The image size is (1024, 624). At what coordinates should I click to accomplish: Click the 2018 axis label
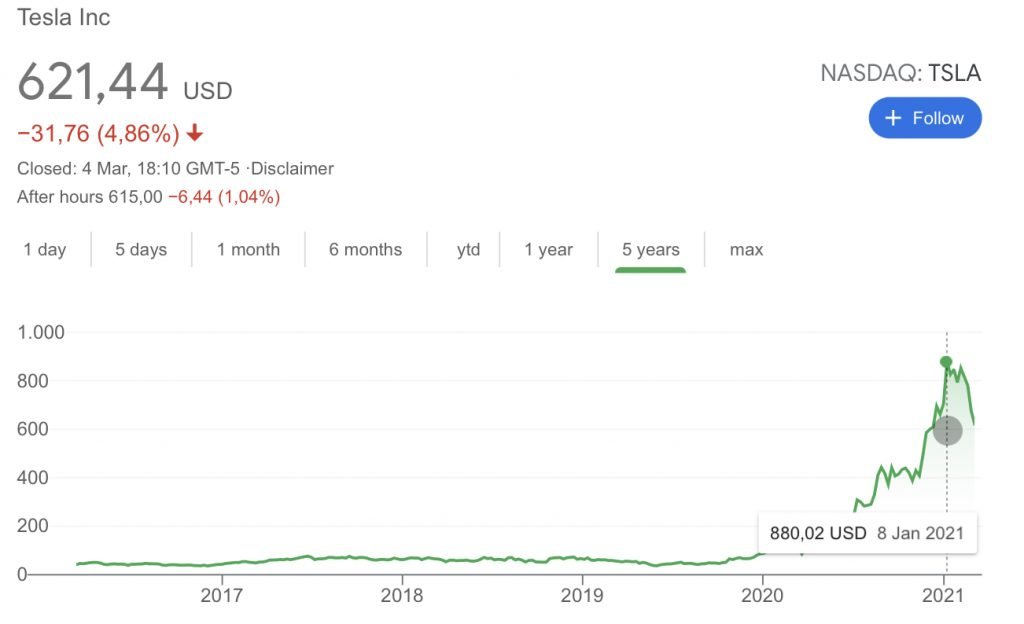point(402,595)
